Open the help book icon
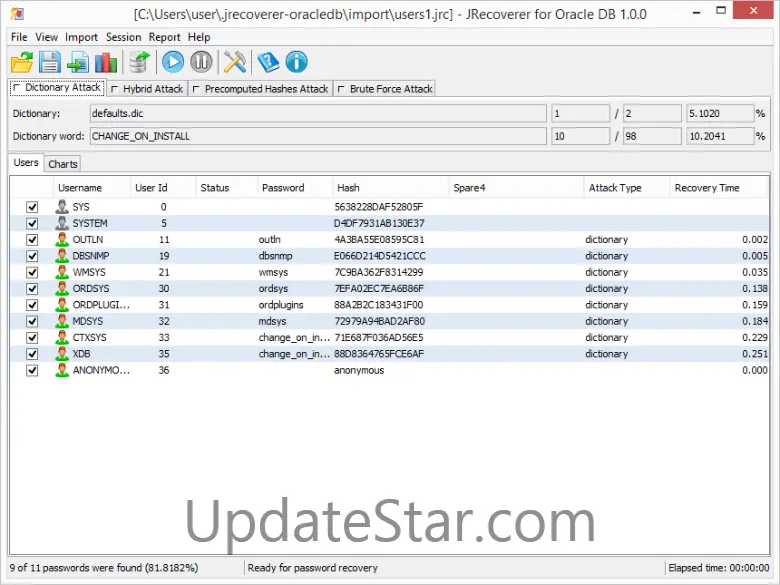Screen dimensions: 780x585 (268, 62)
